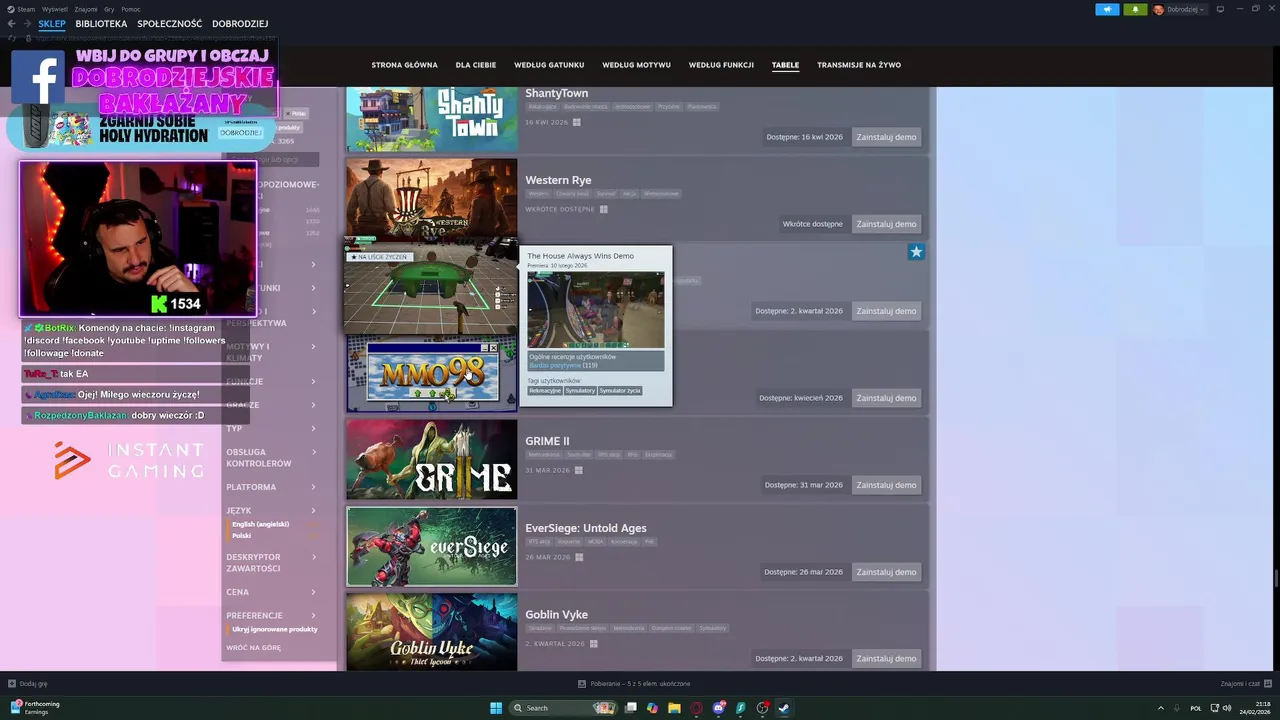Viewport: 1280px width, 720px height.
Task: Open the House Always Wins popup screenshot
Action: 595,309
